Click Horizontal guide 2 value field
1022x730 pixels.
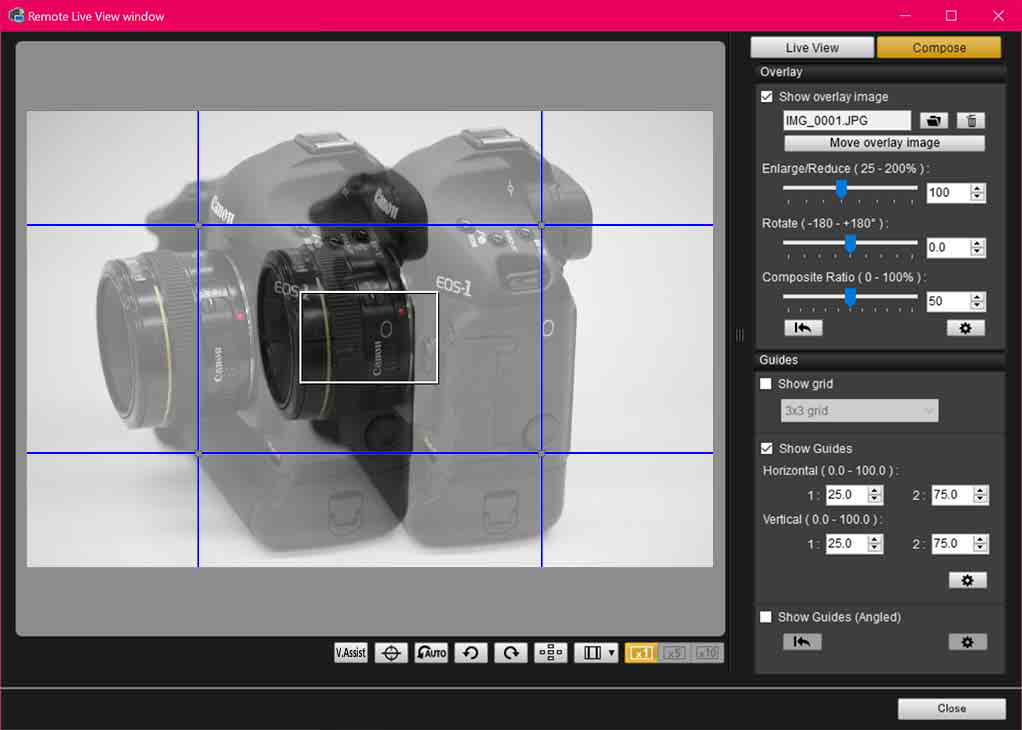[x=952, y=495]
